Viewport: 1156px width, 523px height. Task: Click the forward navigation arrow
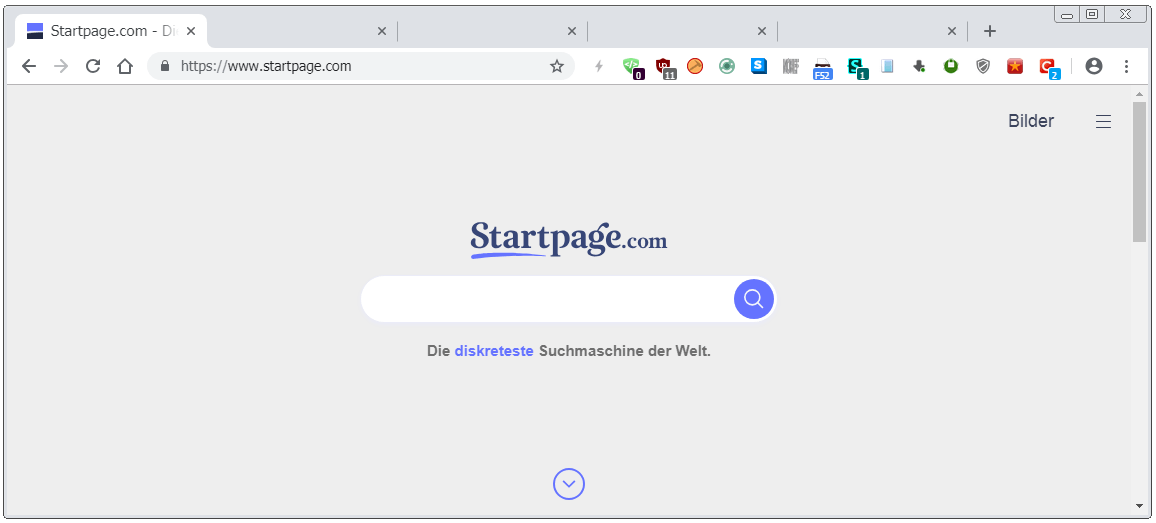click(x=61, y=66)
